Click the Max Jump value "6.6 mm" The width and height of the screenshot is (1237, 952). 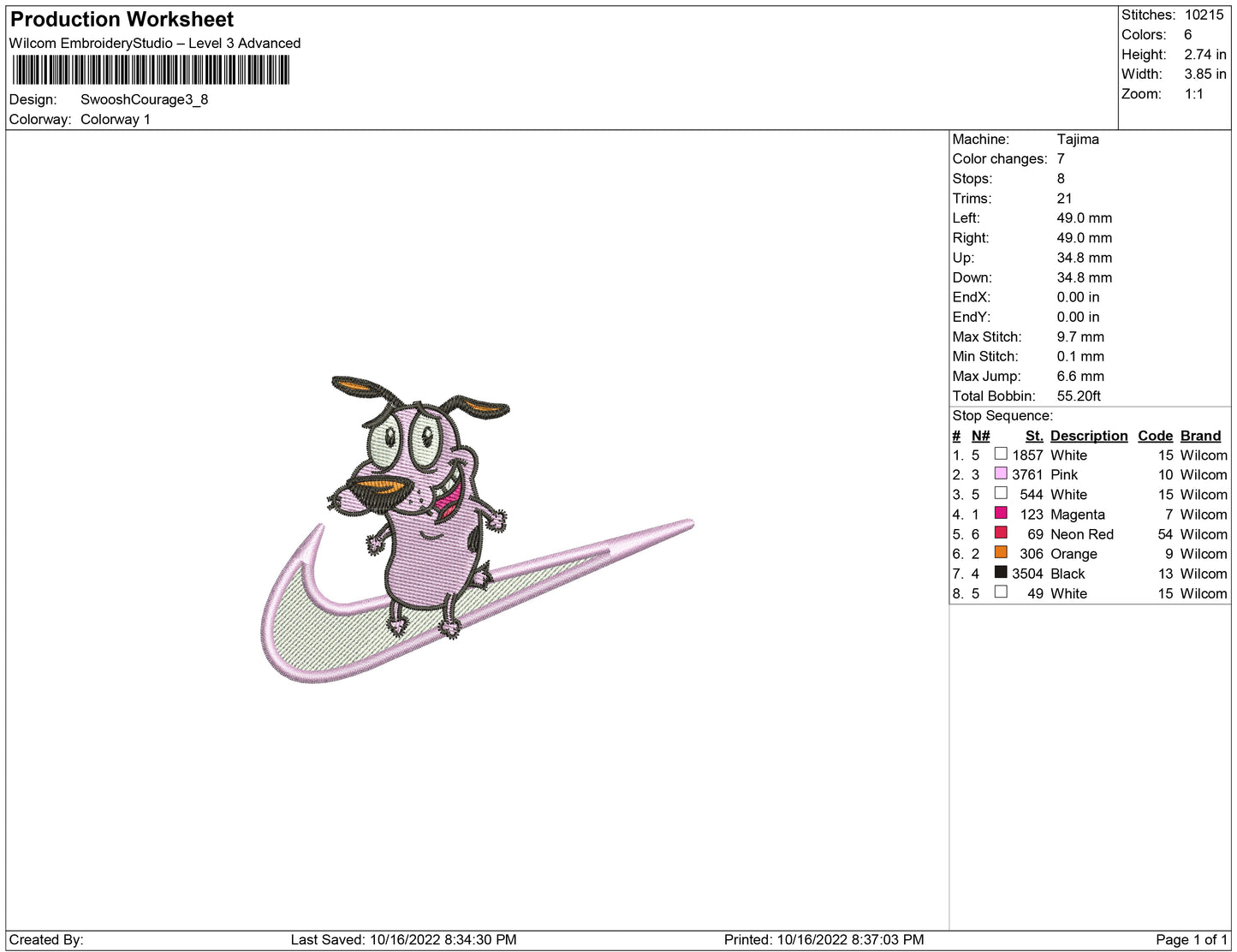click(x=1080, y=376)
